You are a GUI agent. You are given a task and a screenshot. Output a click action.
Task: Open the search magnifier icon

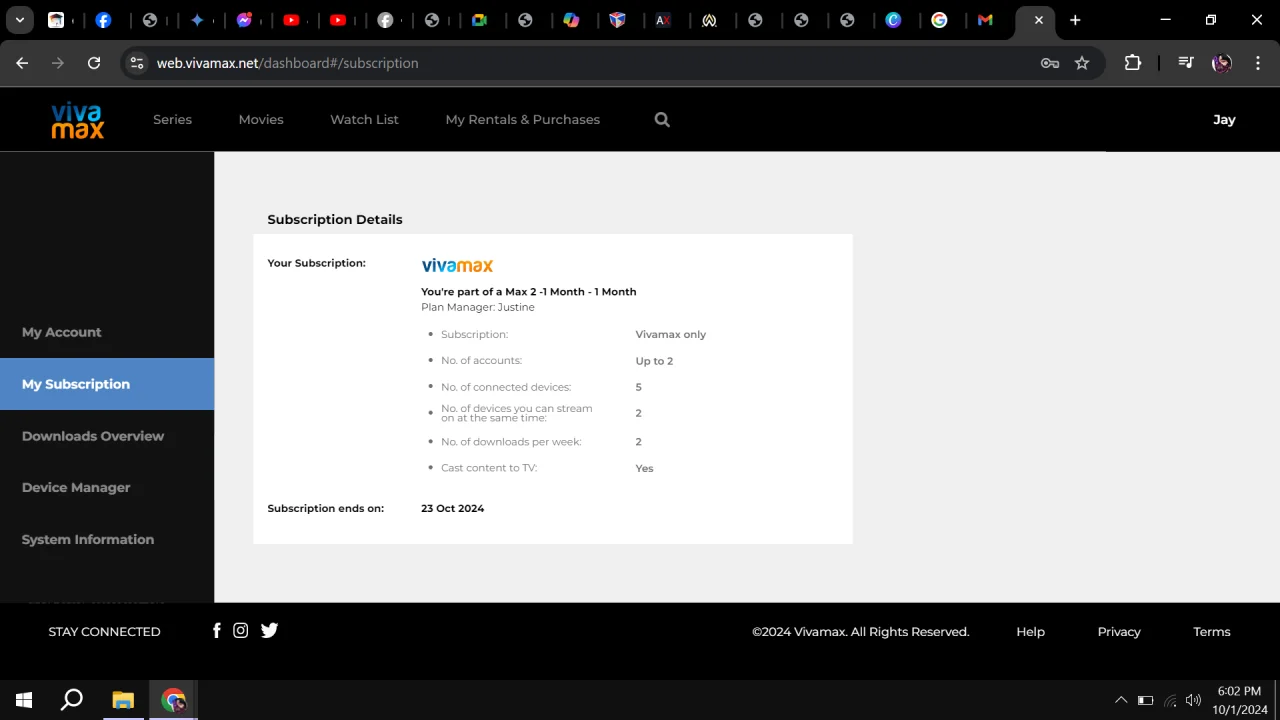tap(662, 119)
